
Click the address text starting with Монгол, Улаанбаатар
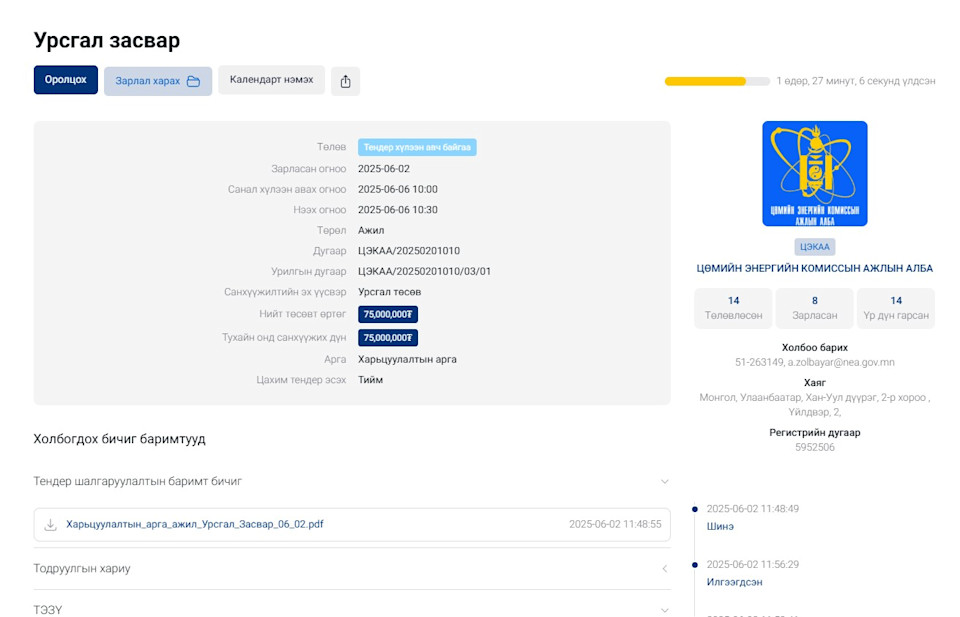[814, 405]
